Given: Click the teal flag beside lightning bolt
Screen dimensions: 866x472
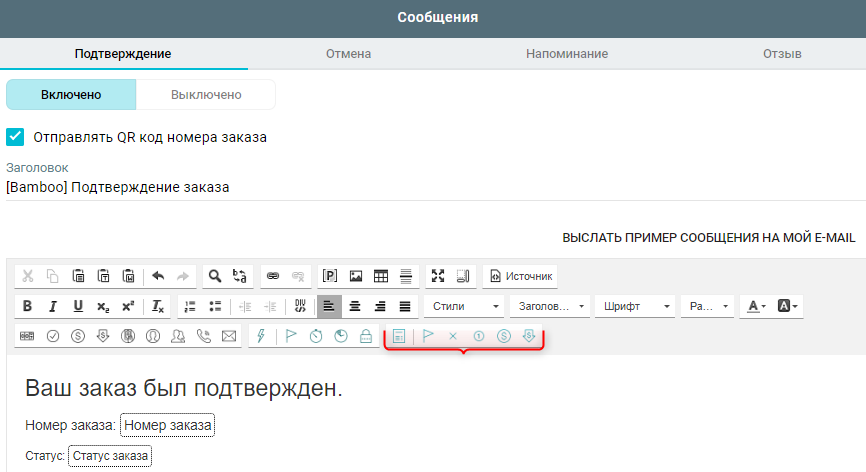Looking at the screenshot, I should pyautogui.click(x=291, y=336).
